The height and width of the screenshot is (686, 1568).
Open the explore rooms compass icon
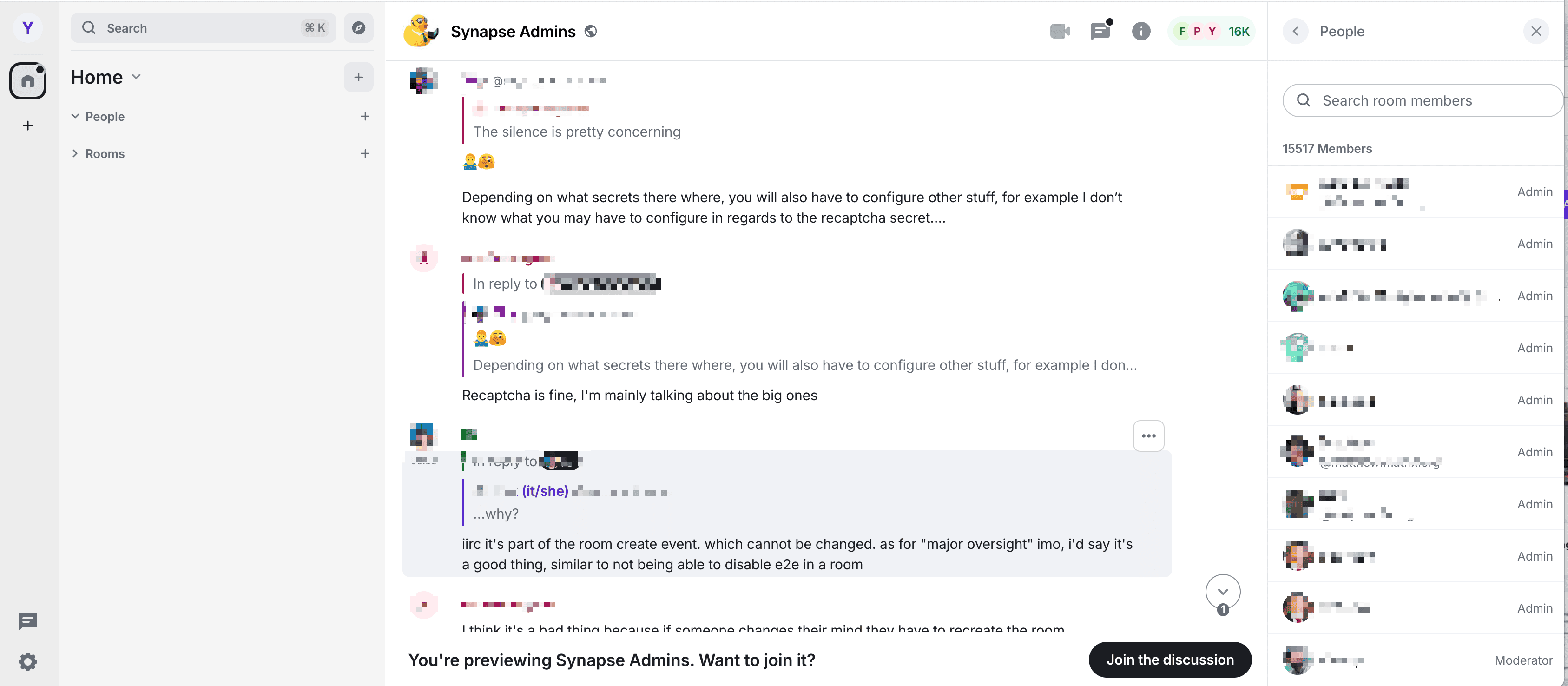tap(358, 28)
